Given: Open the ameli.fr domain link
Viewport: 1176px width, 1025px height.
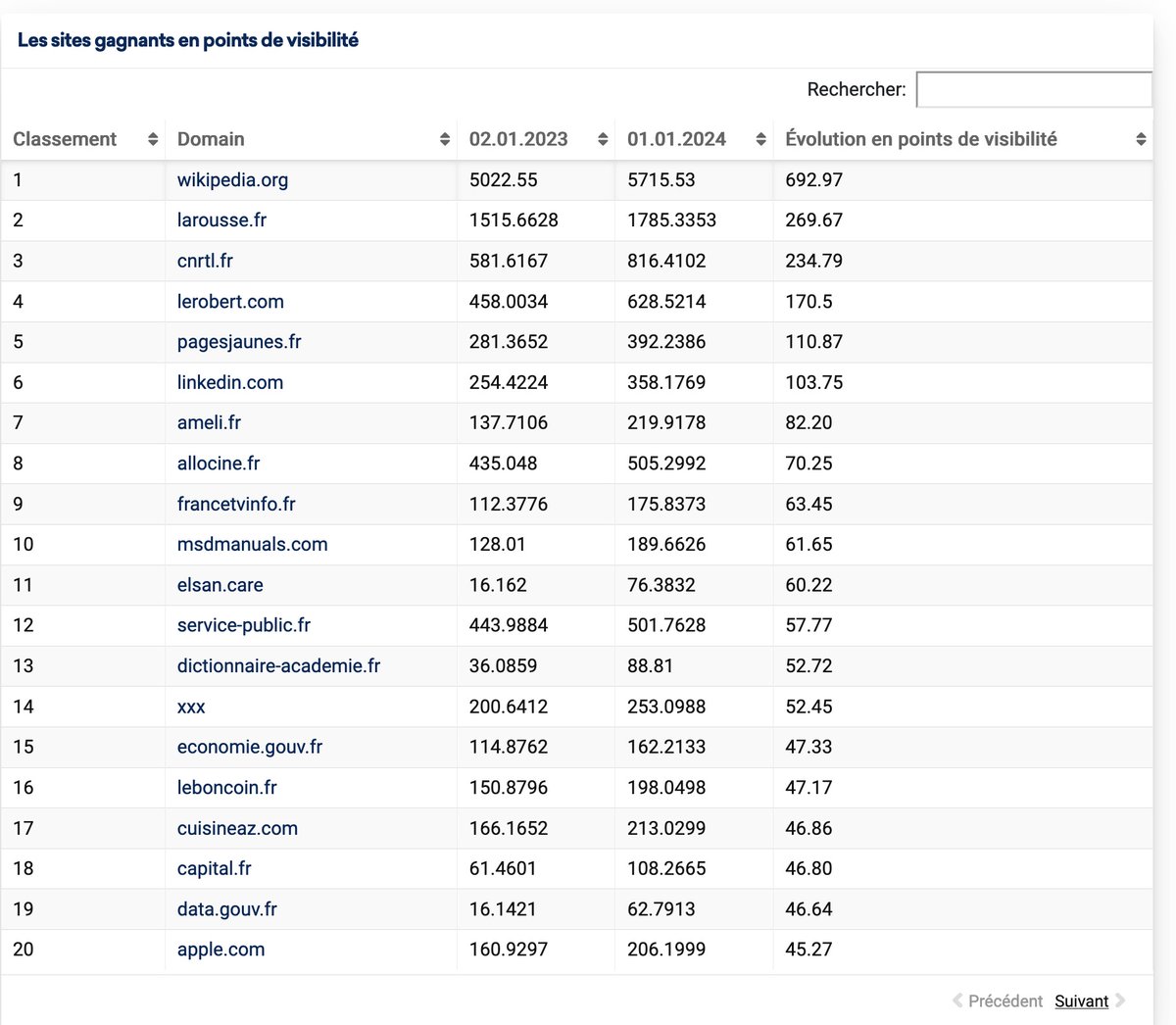Looking at the screenshot, I should (x=209, y=422).
